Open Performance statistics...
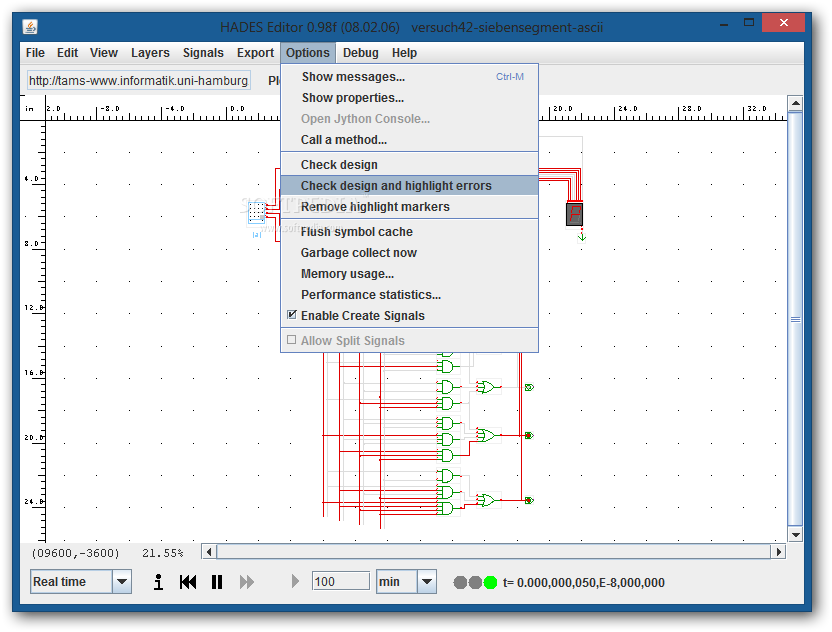 [409, 295]
